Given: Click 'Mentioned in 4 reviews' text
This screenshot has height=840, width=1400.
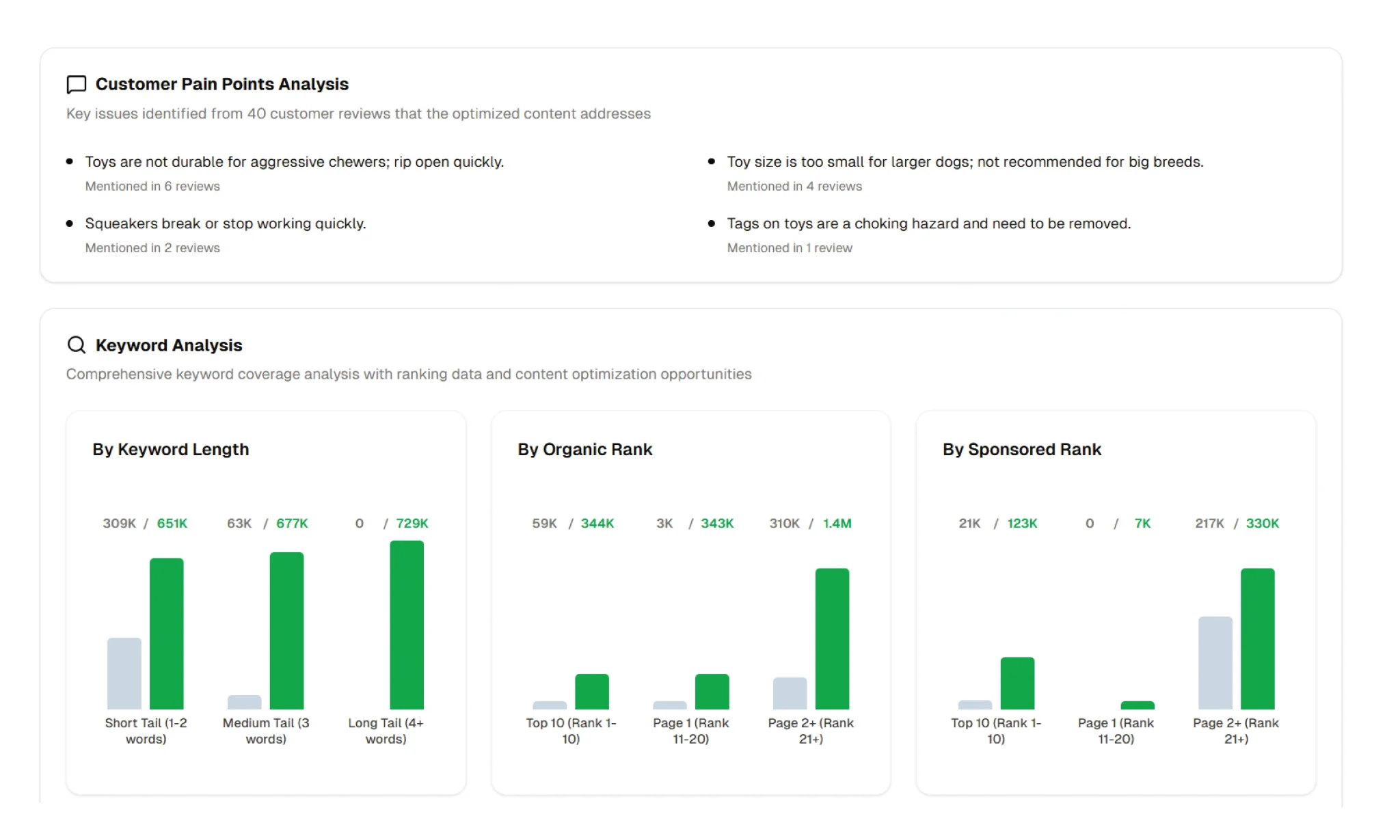Looking at the screenshot, I should point(794,186).
